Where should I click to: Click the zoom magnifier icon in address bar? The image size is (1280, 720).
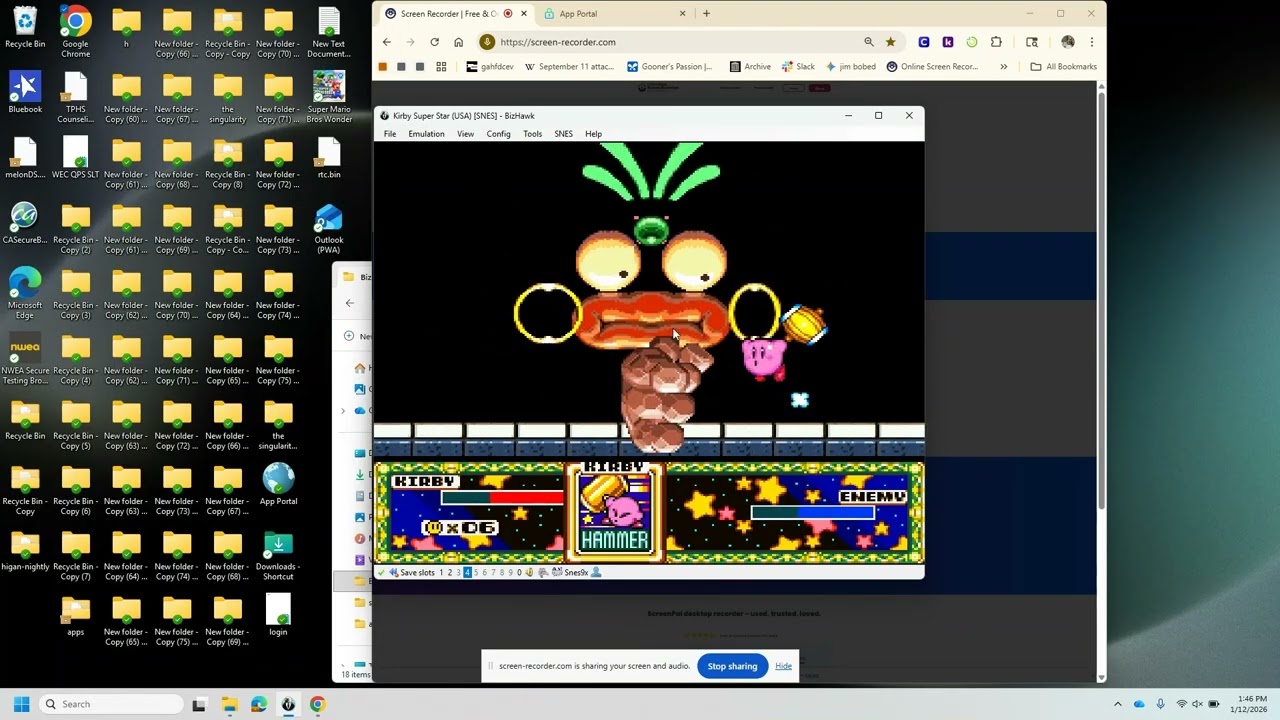[x=869, y=42]
